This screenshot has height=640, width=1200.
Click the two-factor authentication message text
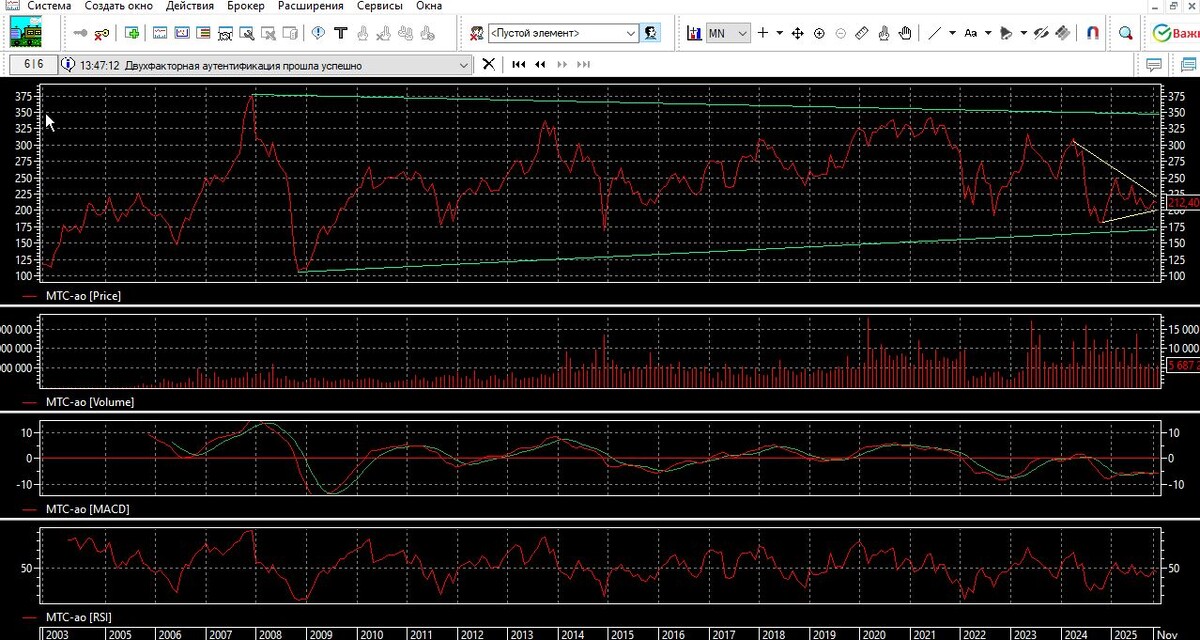tap(244, 66)
